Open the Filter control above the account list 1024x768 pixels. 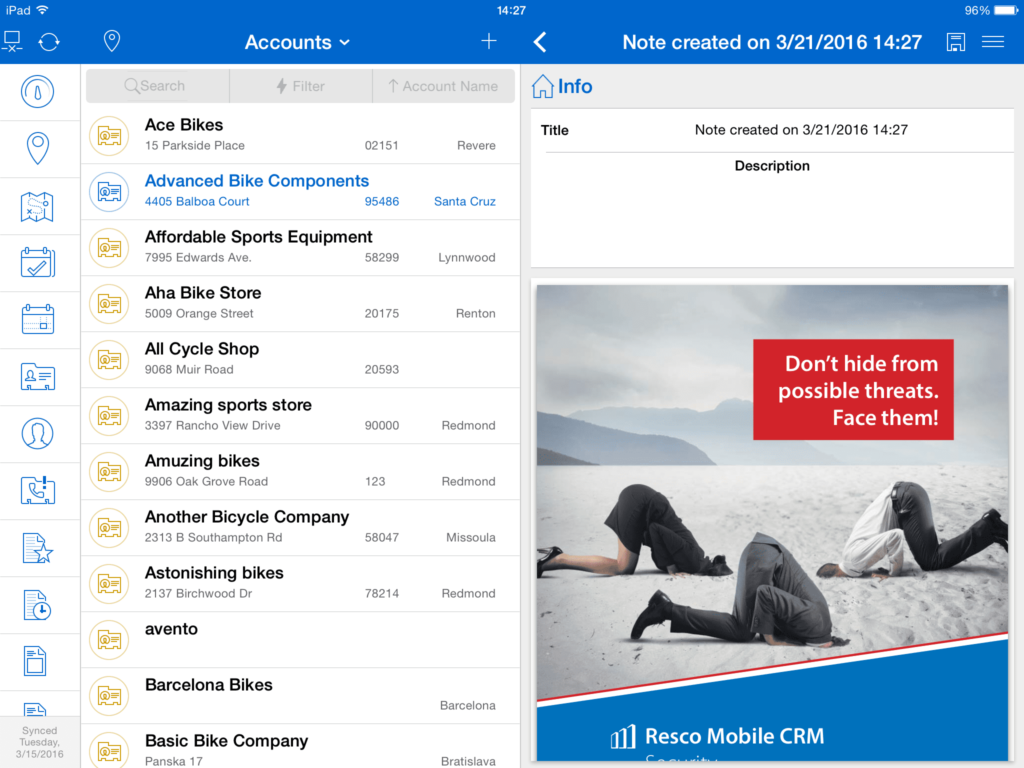[300, 86]
